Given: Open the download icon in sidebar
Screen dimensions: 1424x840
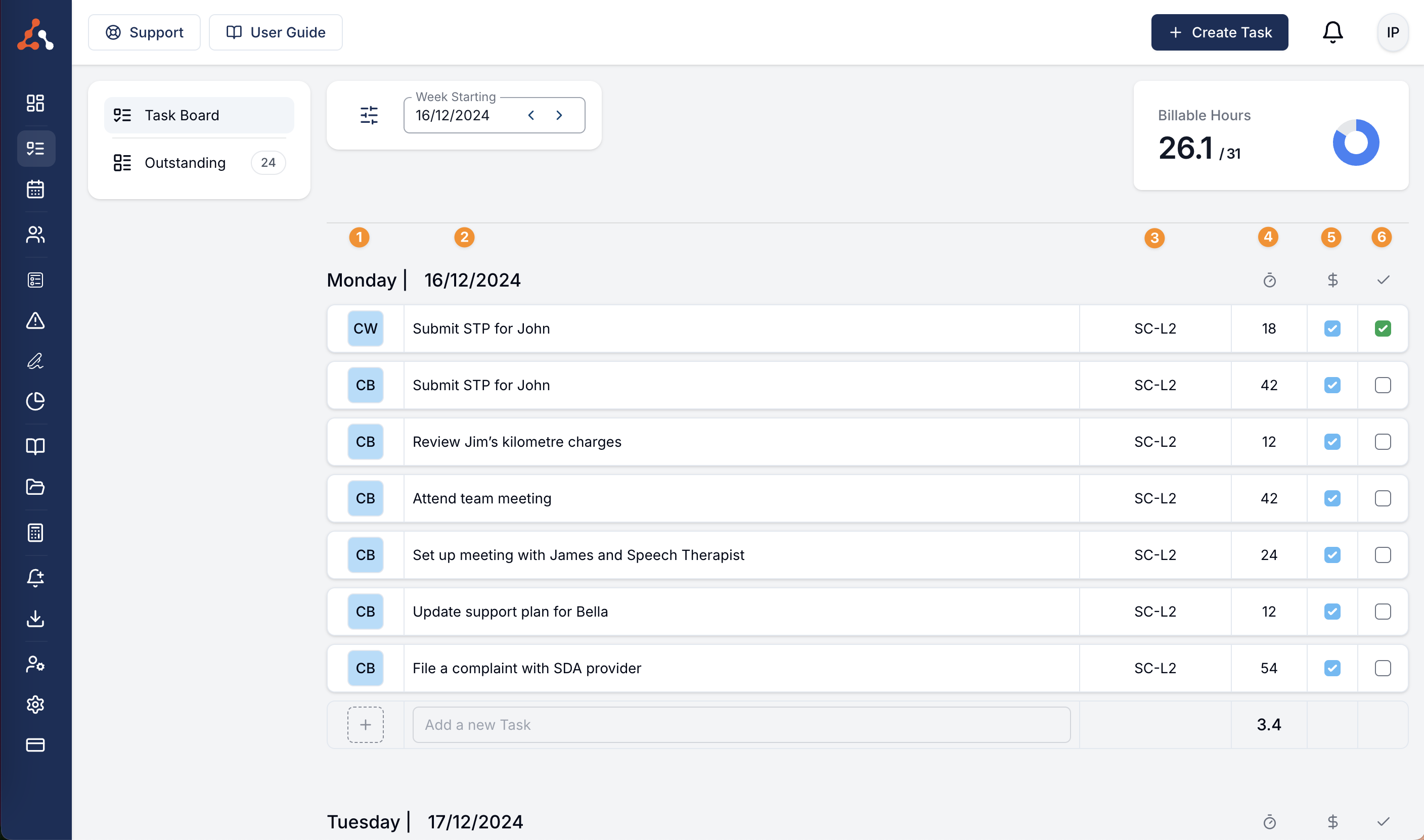Looking at the screenshot, I should point(35,619).
